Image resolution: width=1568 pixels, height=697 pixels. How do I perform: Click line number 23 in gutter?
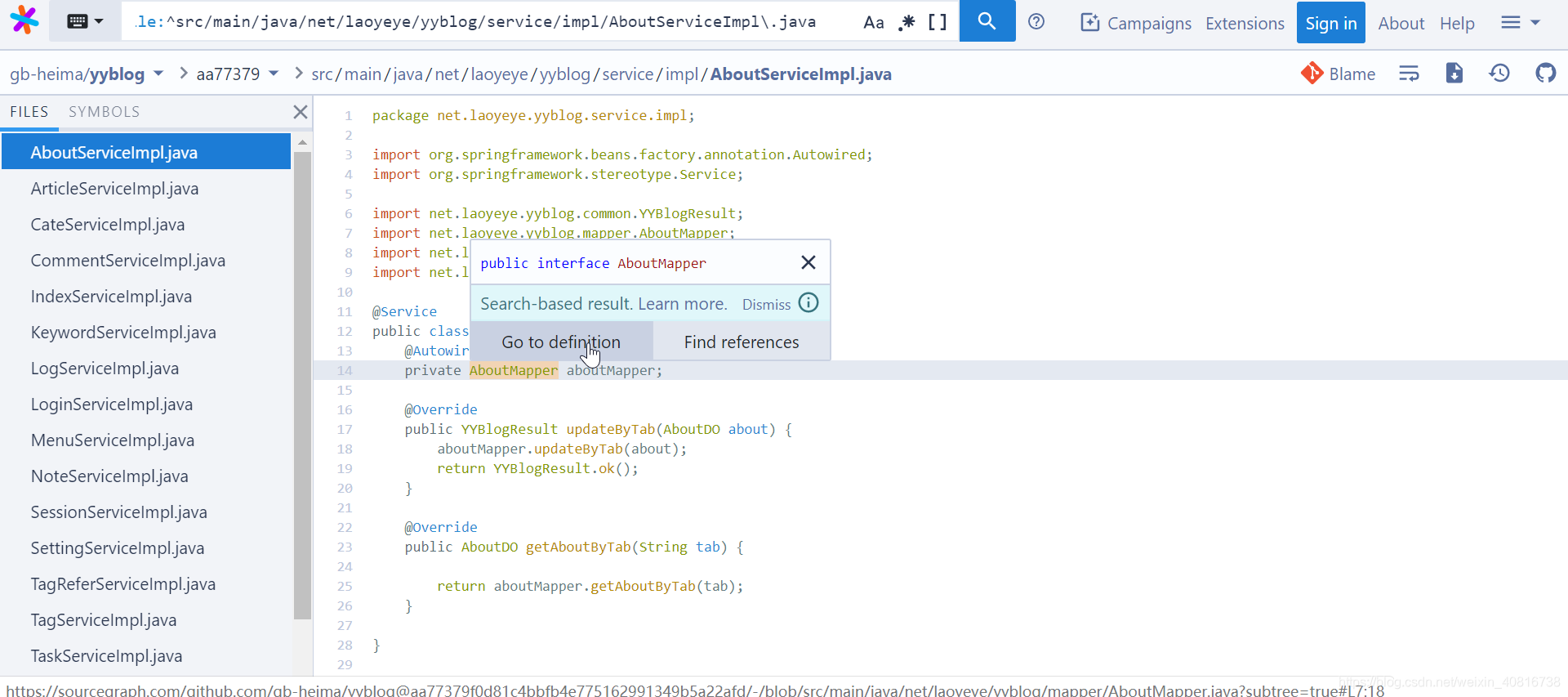pyautogui.click(x=345, y=547)
